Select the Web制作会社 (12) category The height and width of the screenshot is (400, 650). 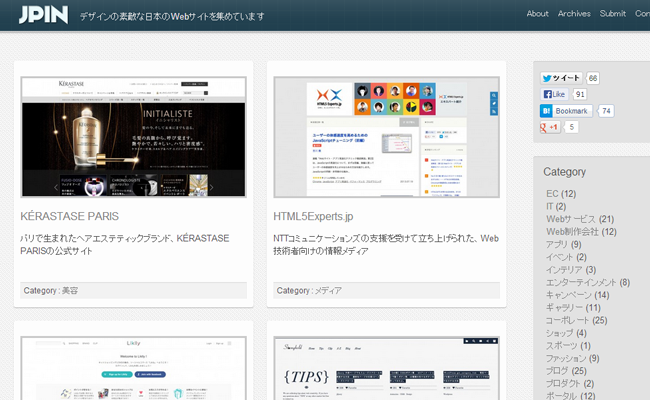coord(581,232)
